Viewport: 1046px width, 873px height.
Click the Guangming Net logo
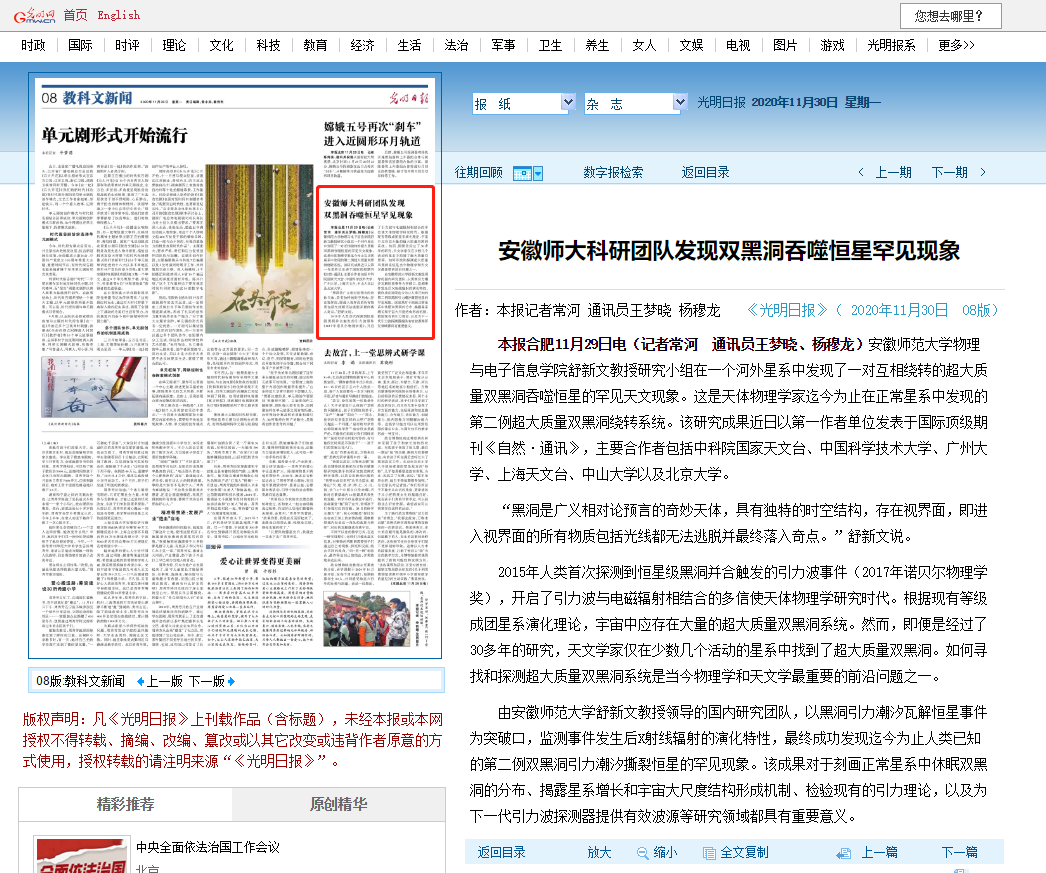click(34, 15)
